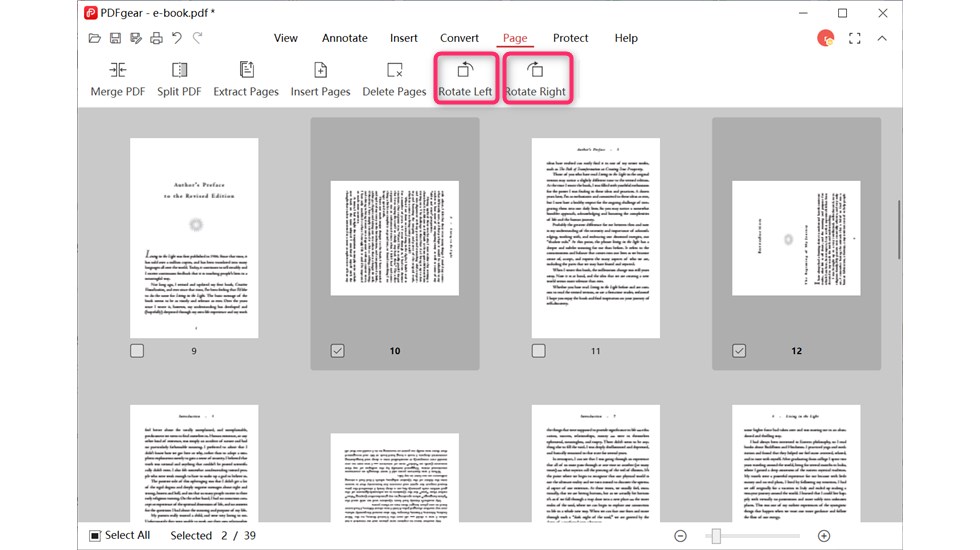
Task: Click Delete Pages tool
Action: click(394, 79)
